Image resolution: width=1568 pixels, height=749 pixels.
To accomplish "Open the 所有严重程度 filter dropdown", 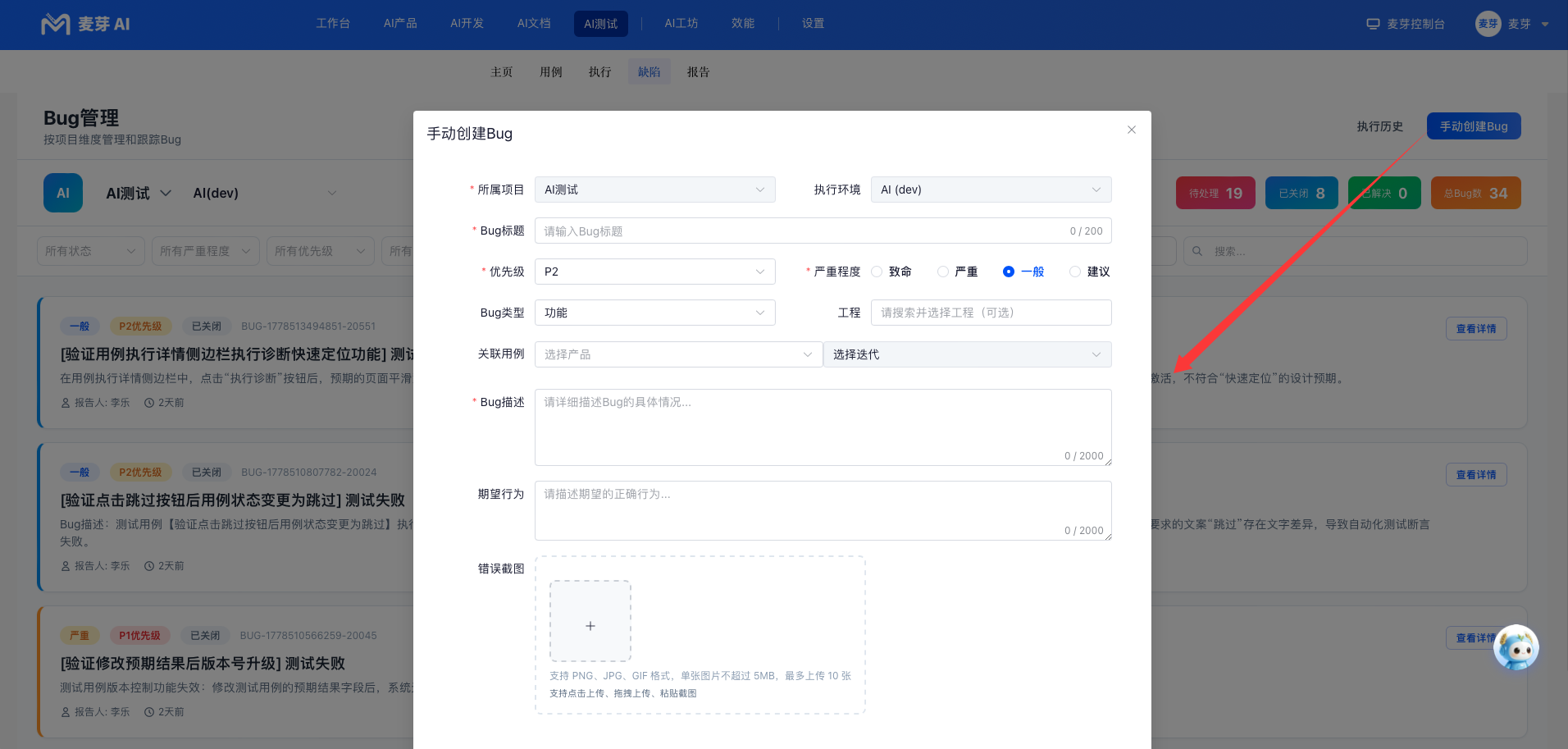I will pos(206,251).
